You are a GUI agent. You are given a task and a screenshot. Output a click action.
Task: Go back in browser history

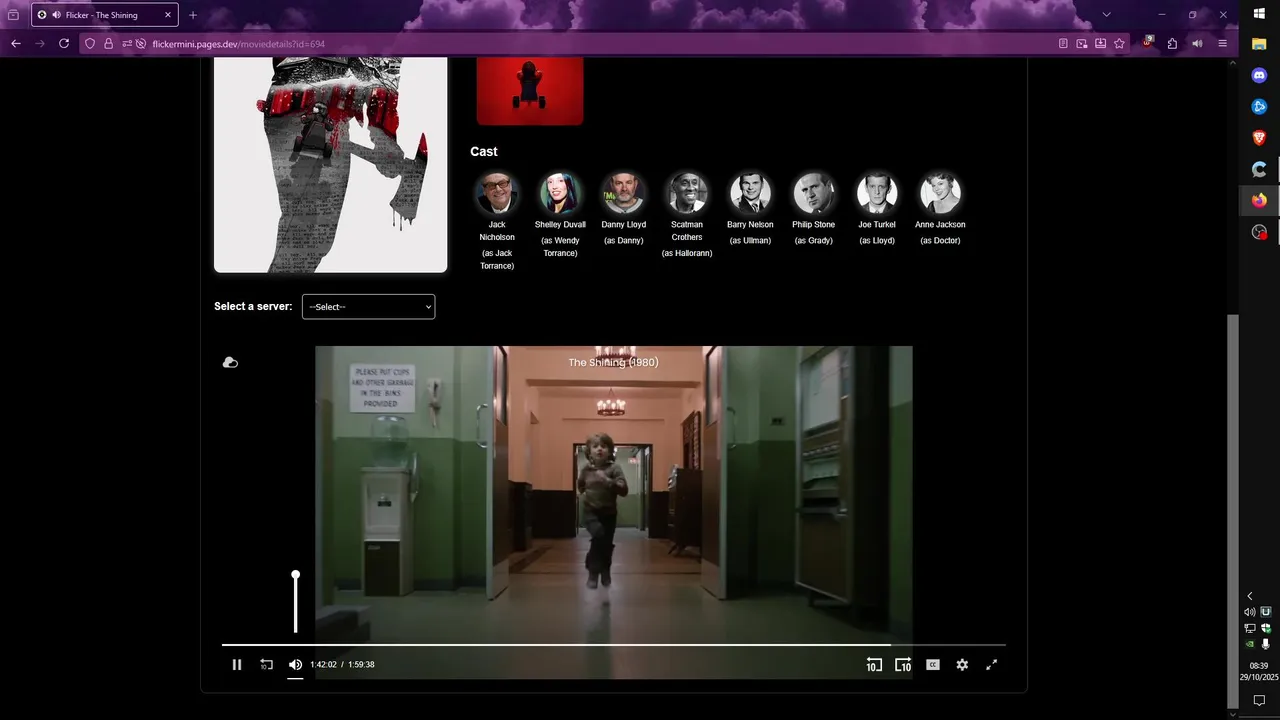point(15,44)
